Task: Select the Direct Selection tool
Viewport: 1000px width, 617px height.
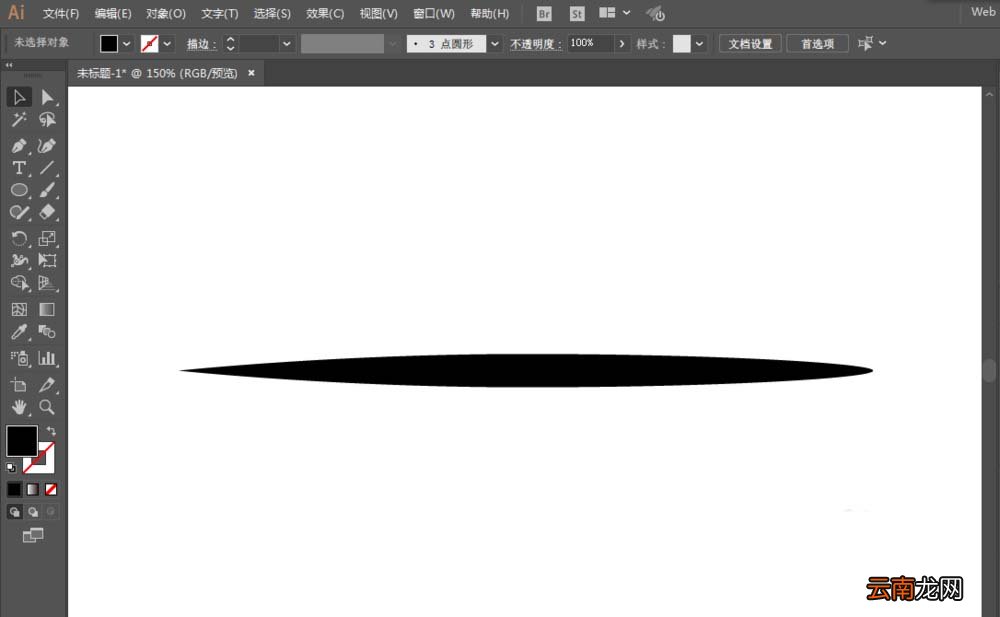Action: coord(47,97)
